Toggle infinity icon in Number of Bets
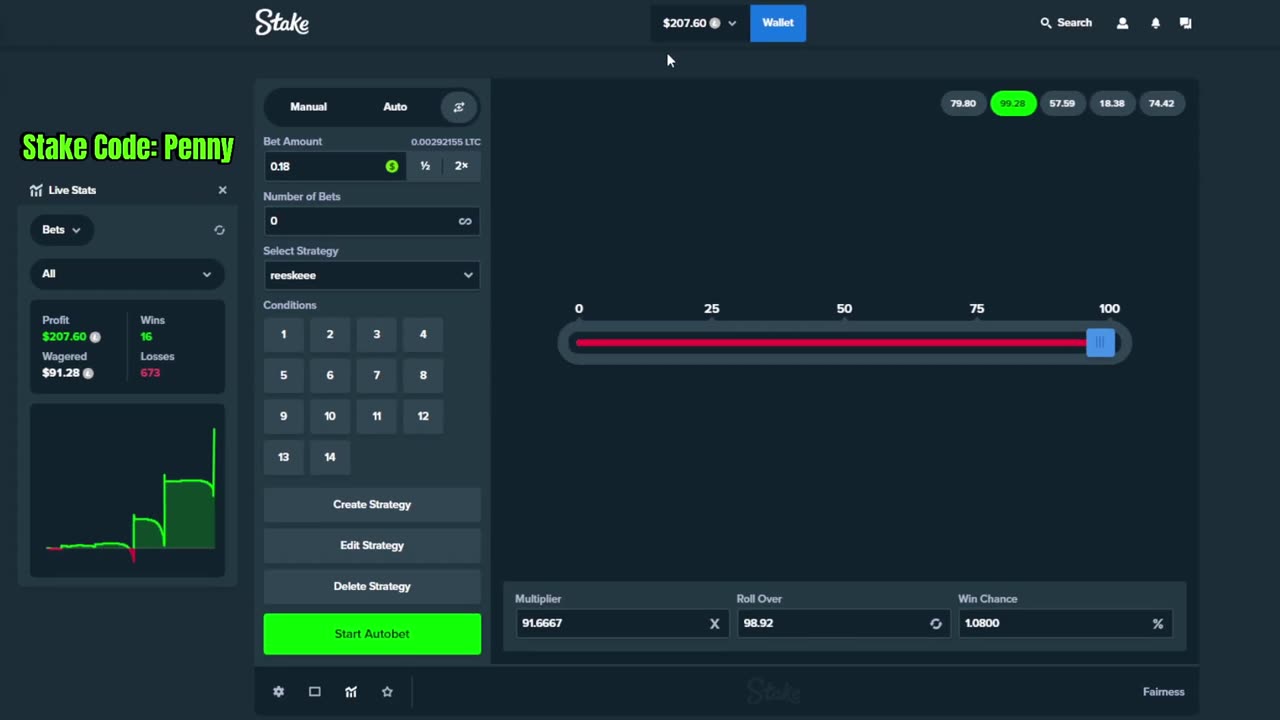The width and height of the screenshot is (1280, 720). click(465, 221)
